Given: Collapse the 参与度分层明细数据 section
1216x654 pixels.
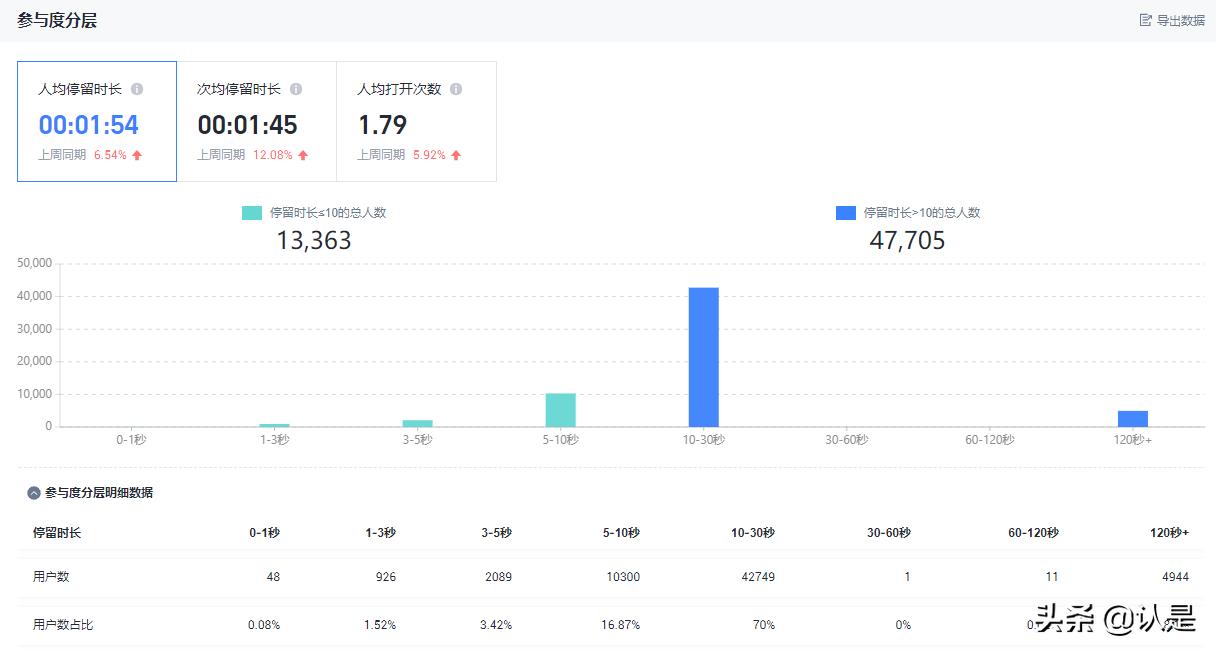Looking at the screenshot, I should [x=34, y=493].
